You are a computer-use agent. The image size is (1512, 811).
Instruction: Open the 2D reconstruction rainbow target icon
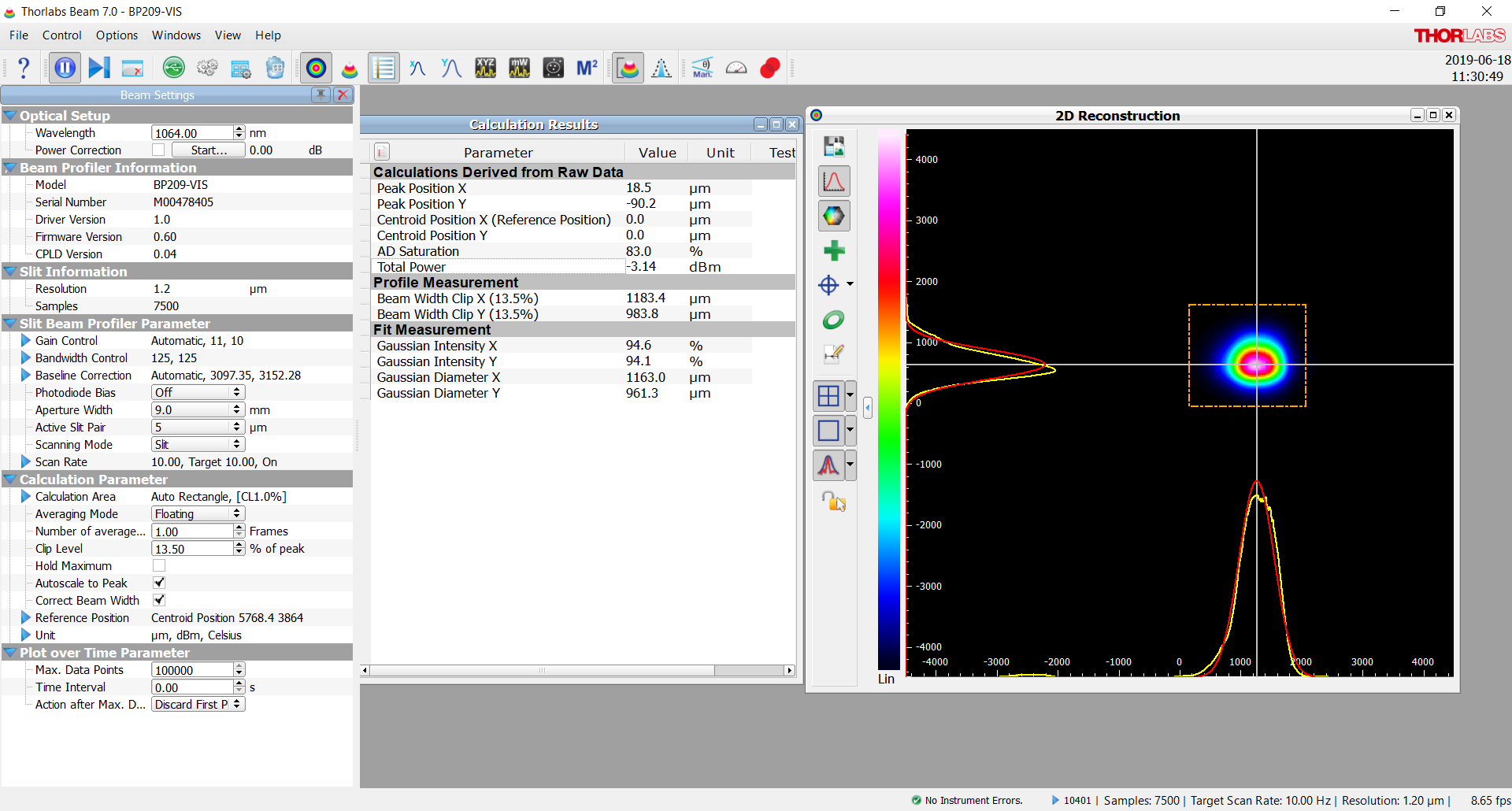coord(316,69)
